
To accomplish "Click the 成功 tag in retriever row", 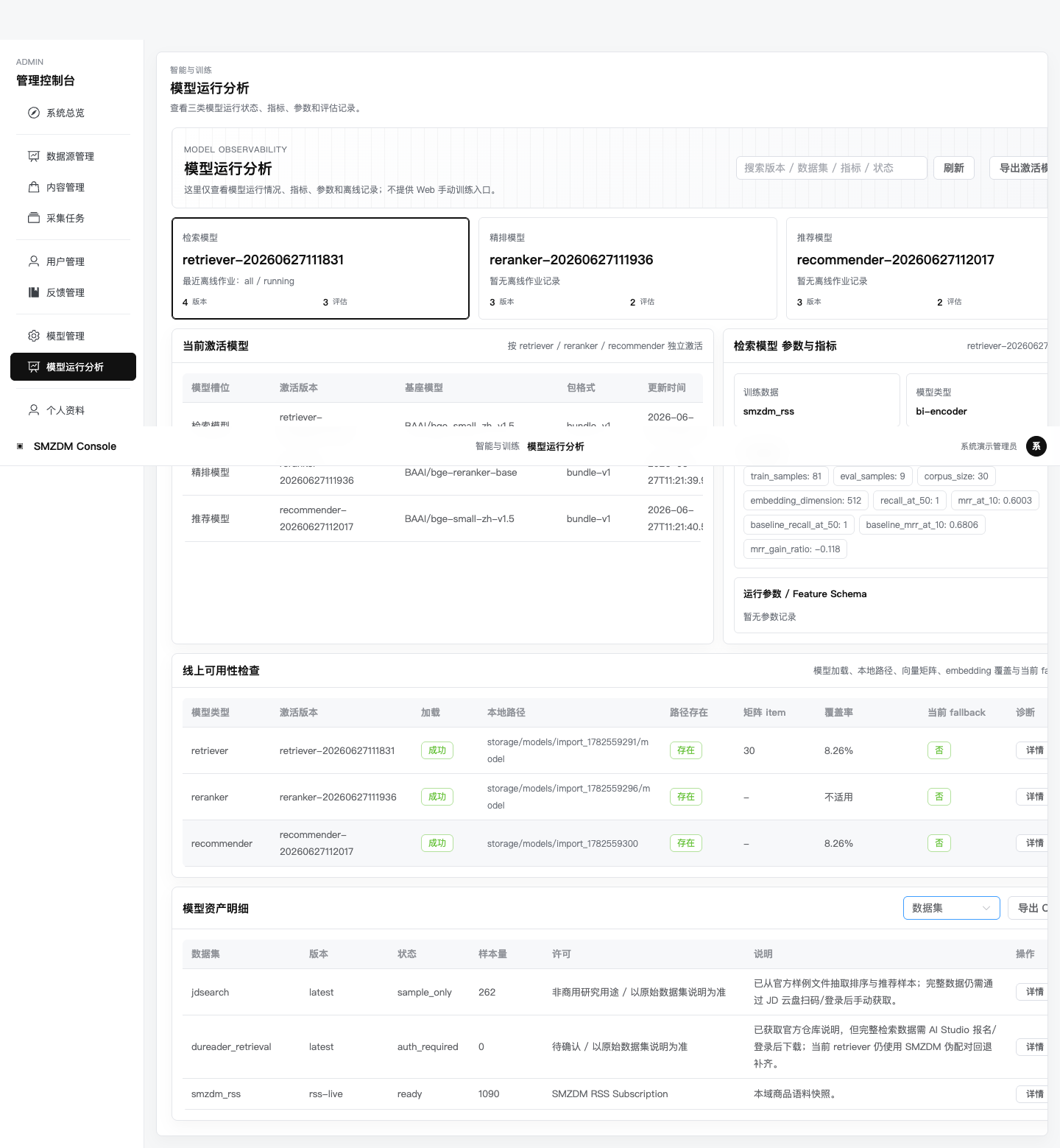I will [437, 750].
